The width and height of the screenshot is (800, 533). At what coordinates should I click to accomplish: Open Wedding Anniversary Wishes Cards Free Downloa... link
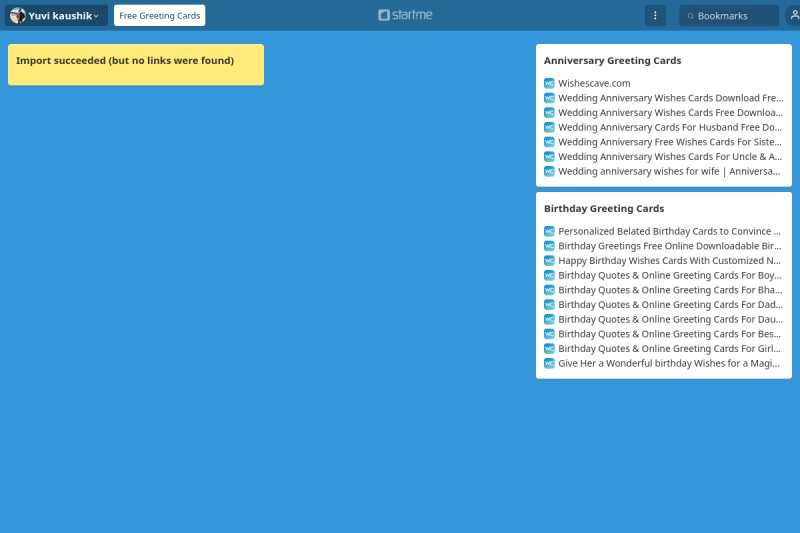(x=670, y=113)
